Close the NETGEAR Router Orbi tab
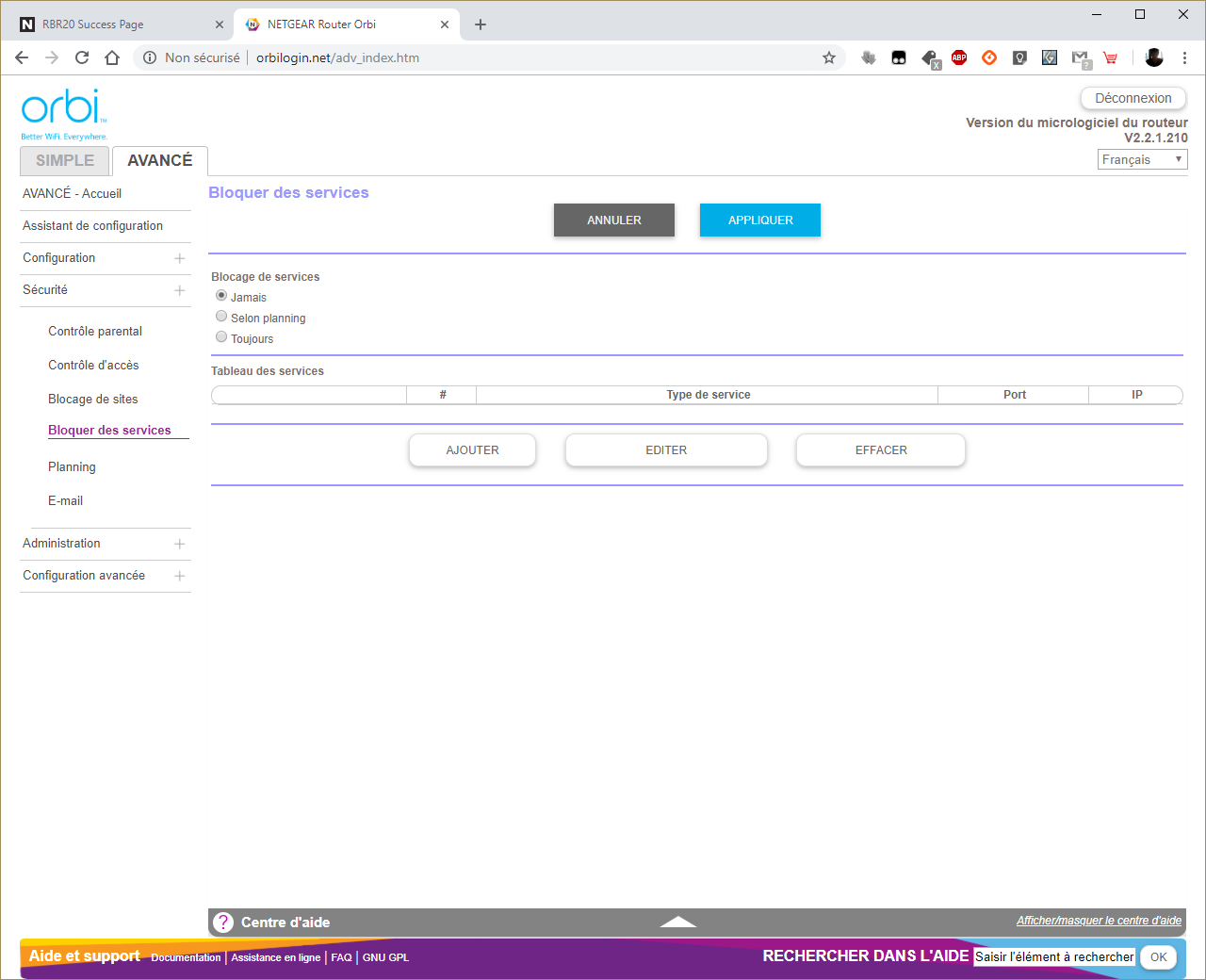The width and height of the screenshot is (1206, 980). [444, 24]
